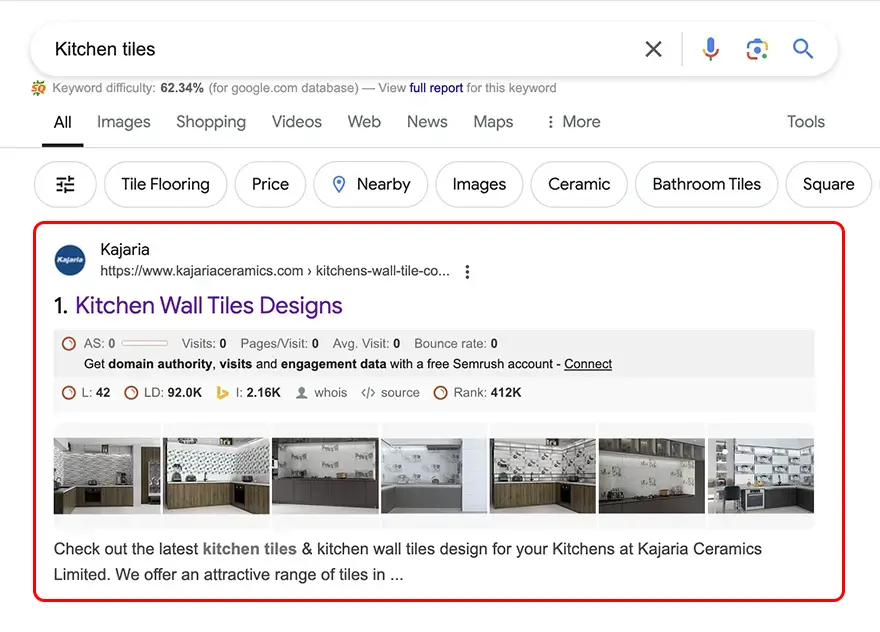Screen dimensions: 880x632
Task: Click the Kajaria site logo icon
Action: (x=70, y=260)
